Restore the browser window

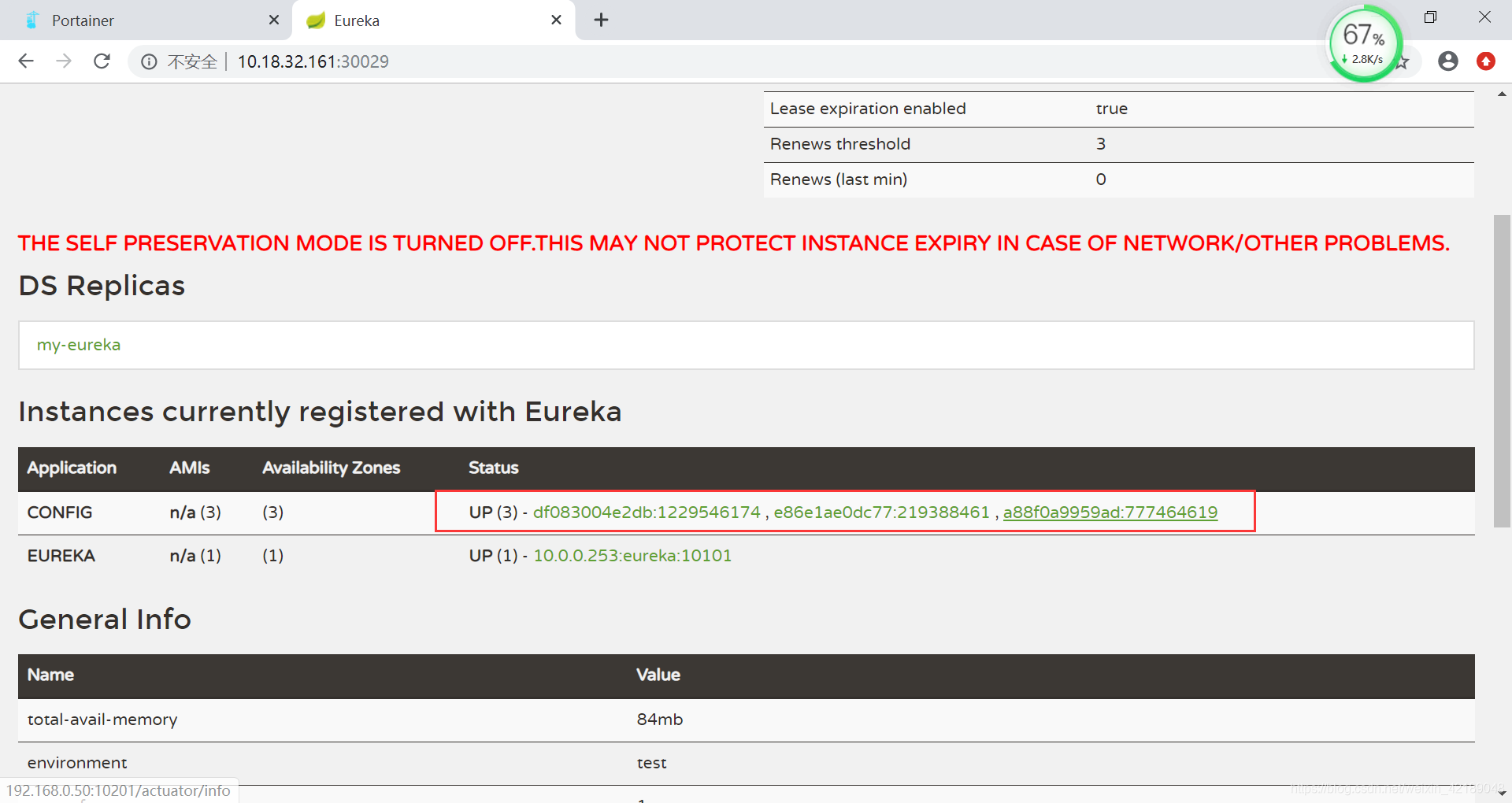[x=1430, y=17]
